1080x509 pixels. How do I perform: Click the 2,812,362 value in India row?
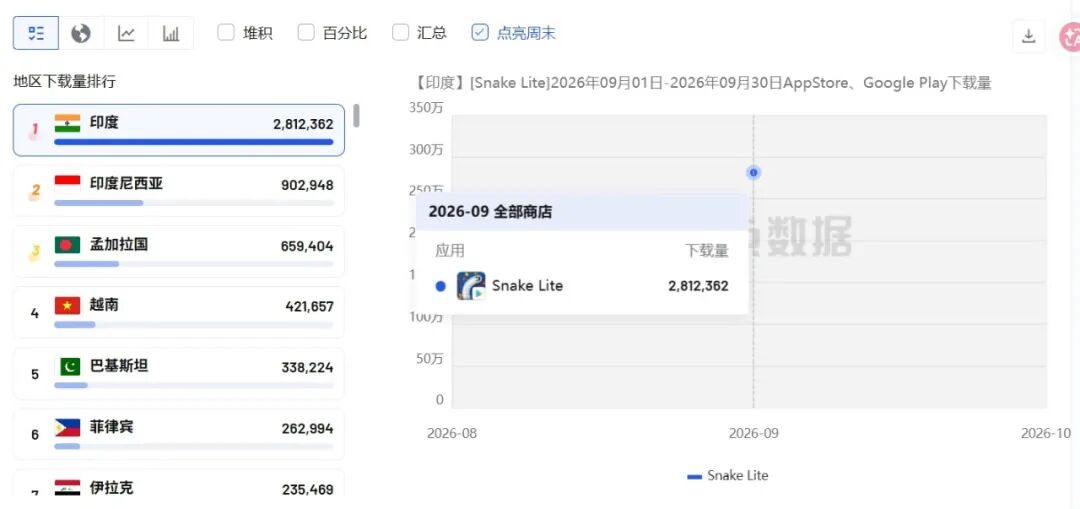303,124
